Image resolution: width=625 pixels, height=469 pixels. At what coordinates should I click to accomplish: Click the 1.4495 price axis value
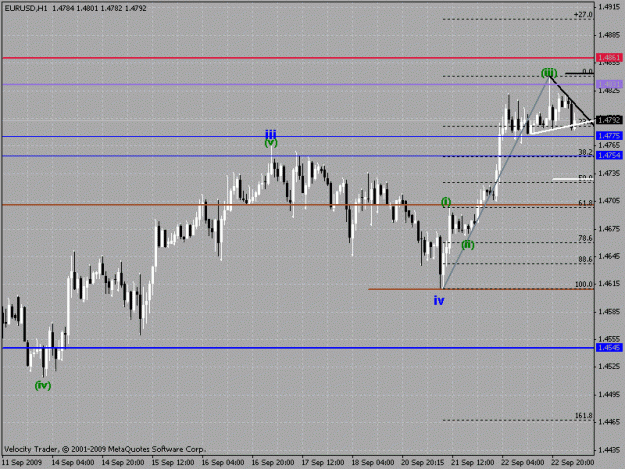(609, 394)
